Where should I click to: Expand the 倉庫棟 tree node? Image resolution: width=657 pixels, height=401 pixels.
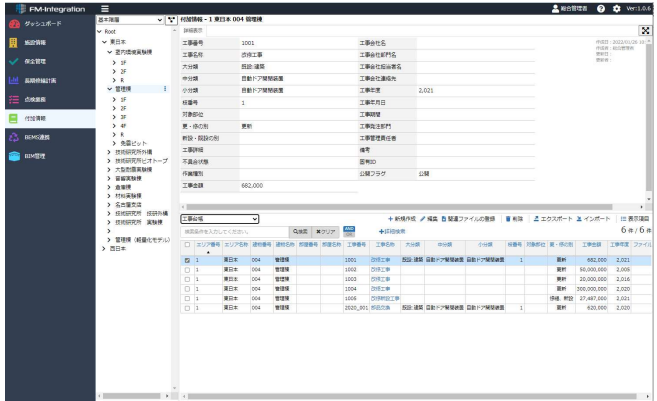109,187
